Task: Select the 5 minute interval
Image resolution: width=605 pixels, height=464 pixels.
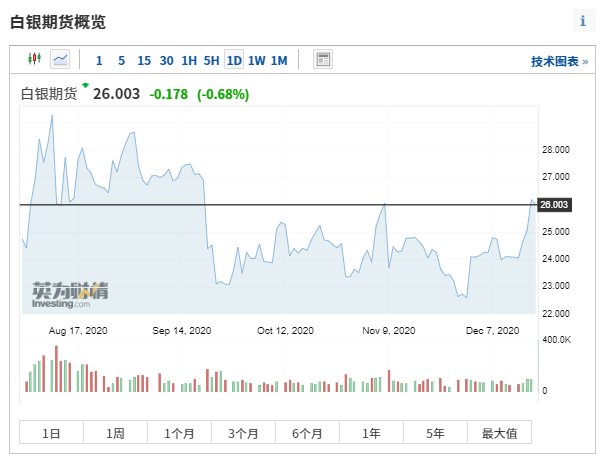Action: (x=122, y=61)
